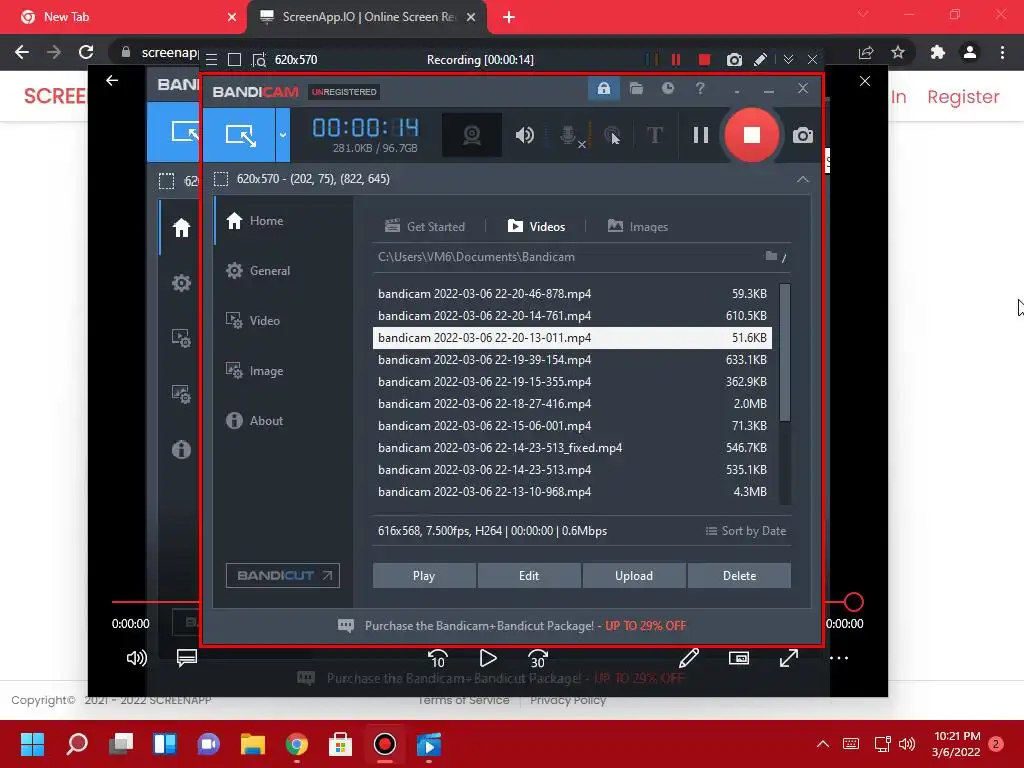Viewport: 1024px width, 768px height.
Task: Open the BANDICUT link button
Action: (283, 575)
